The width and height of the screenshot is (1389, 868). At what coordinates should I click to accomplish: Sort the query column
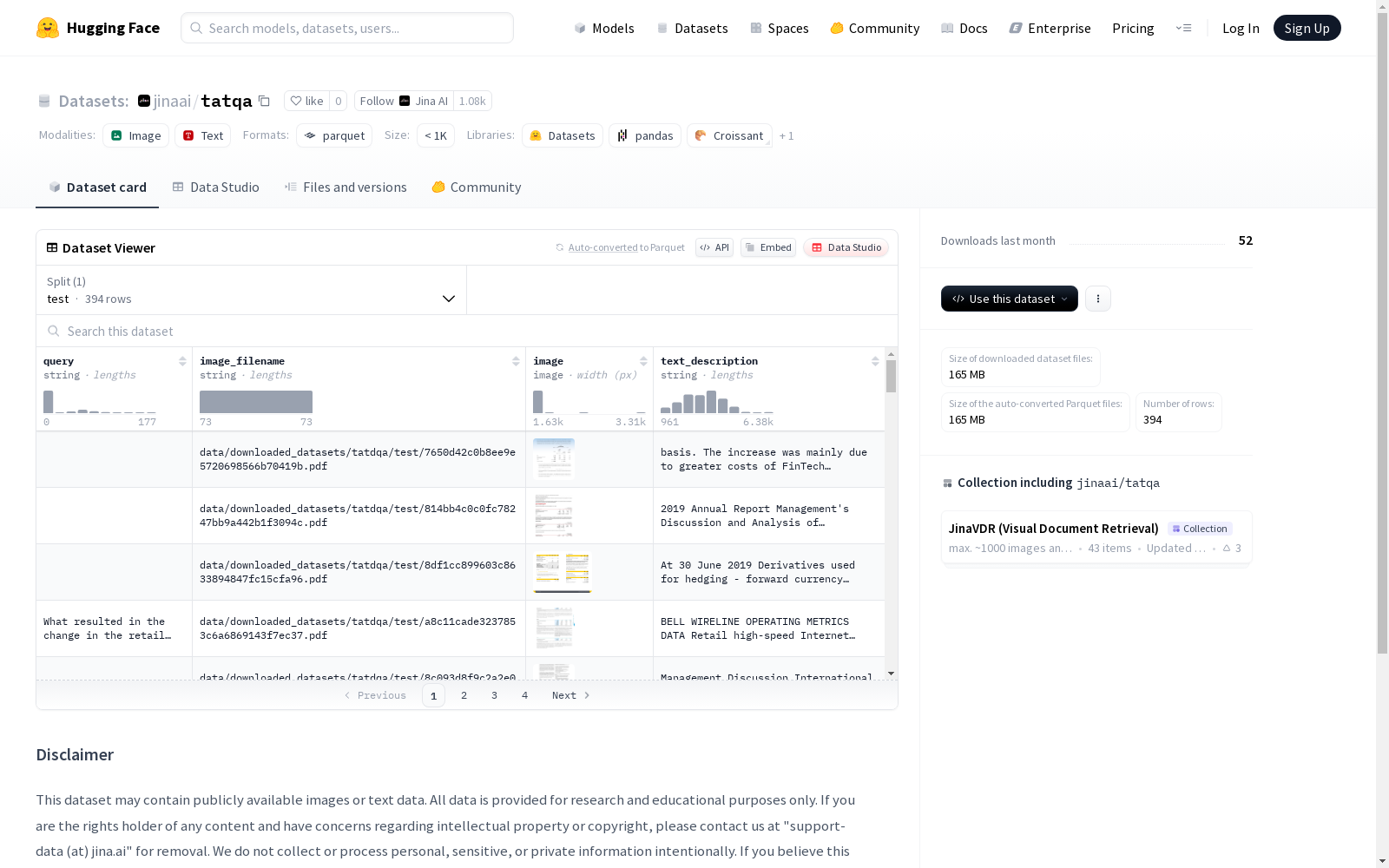(182, 361)
